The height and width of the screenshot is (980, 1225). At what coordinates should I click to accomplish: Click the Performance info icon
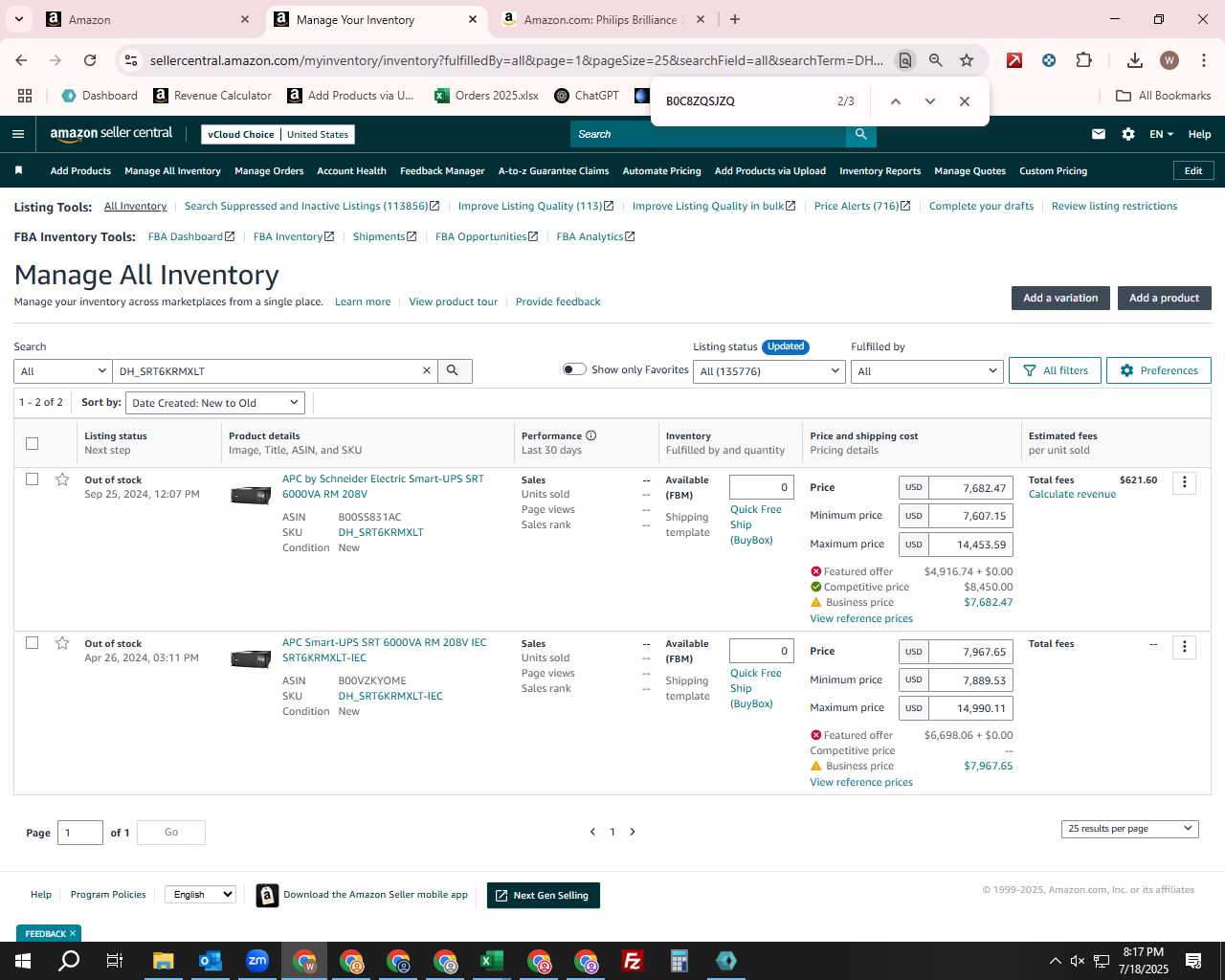591,435
